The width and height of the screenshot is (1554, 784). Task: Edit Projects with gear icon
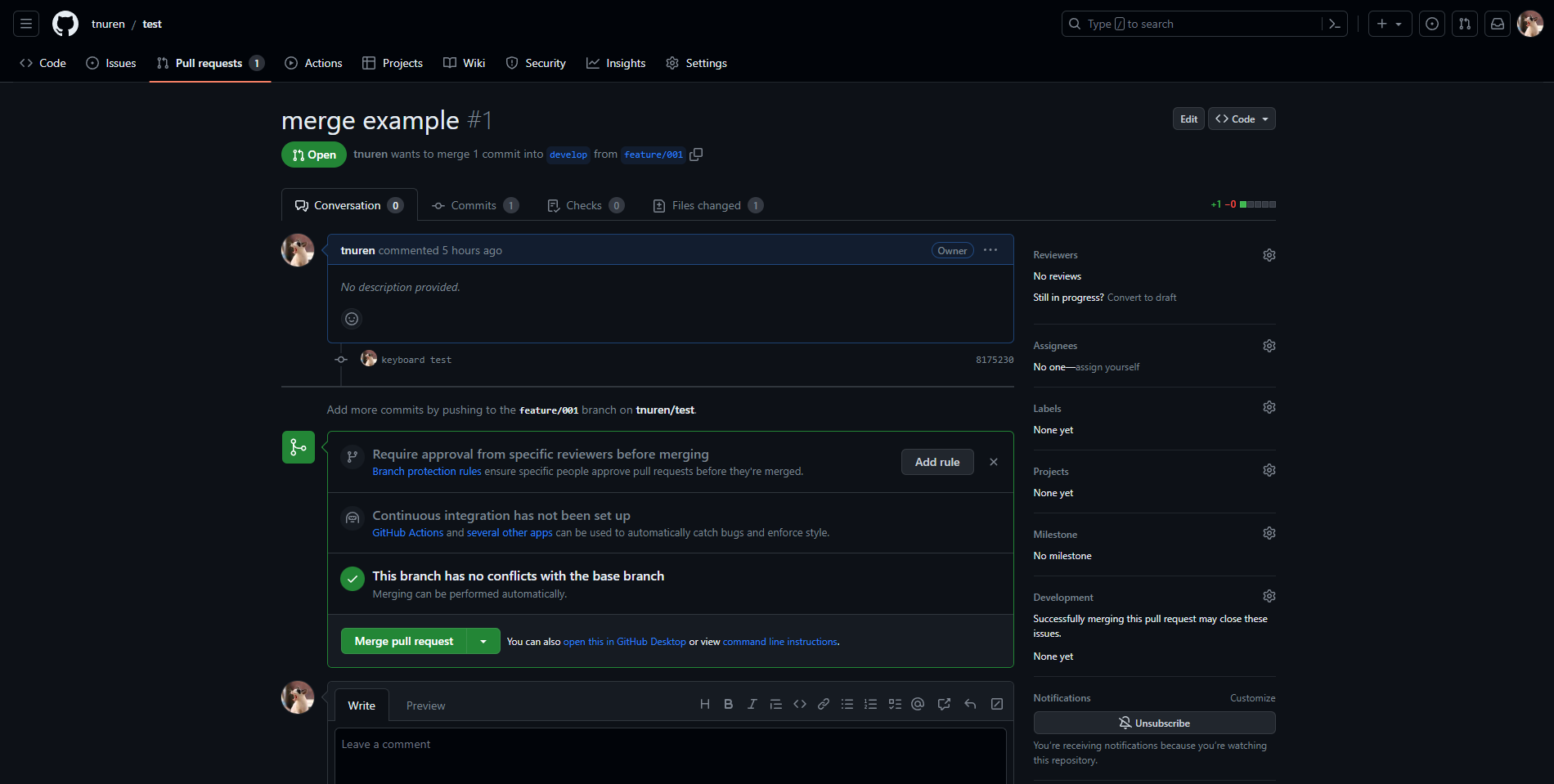click(x=1269, y=470)
